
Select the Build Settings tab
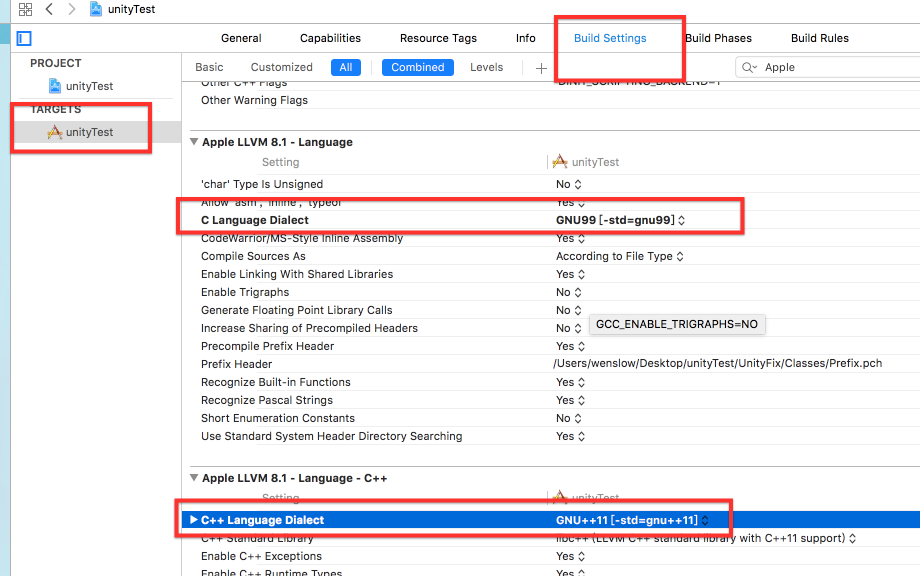(610, 38)
